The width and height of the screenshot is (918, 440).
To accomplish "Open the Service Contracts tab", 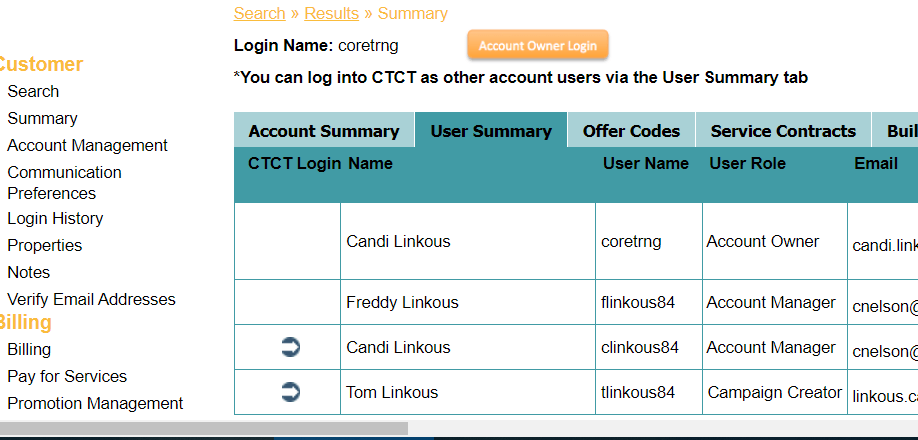I will tap(783, 130).
